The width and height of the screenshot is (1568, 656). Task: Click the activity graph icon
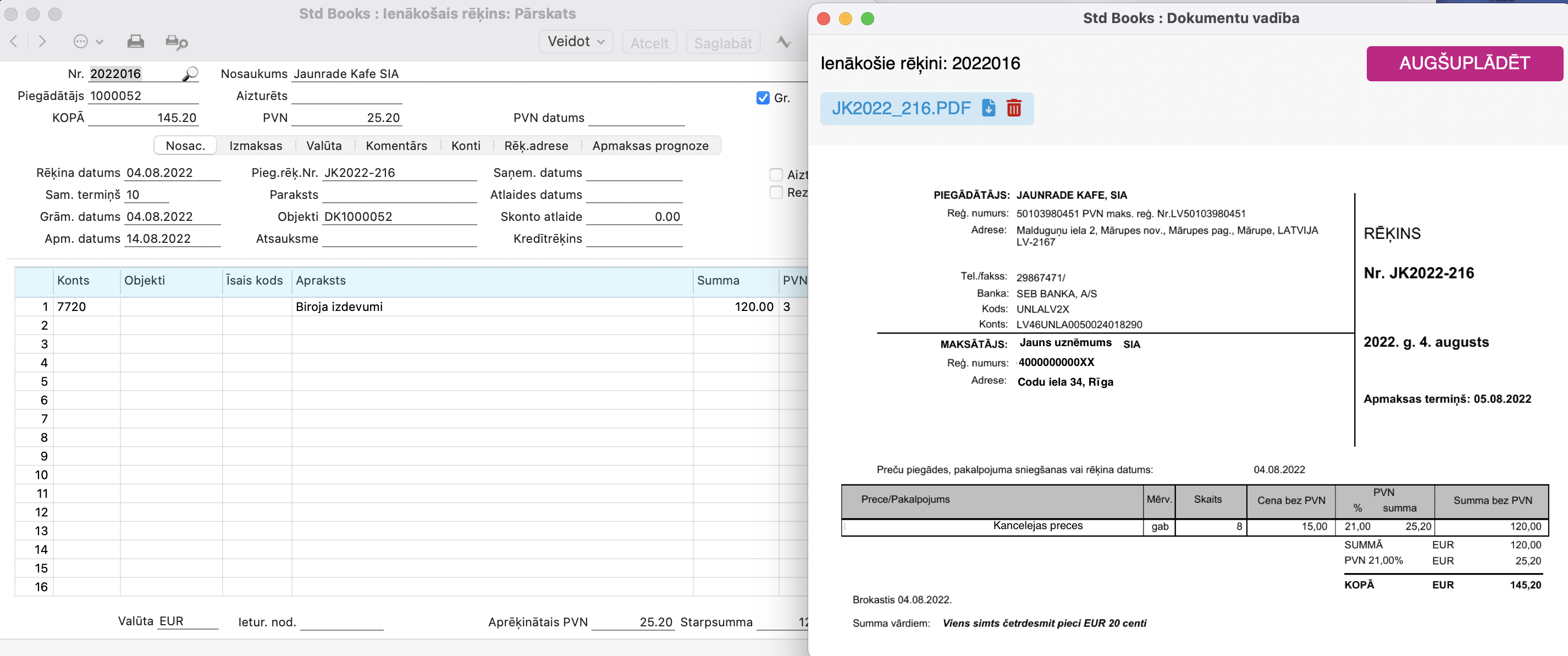coord(784,42)
